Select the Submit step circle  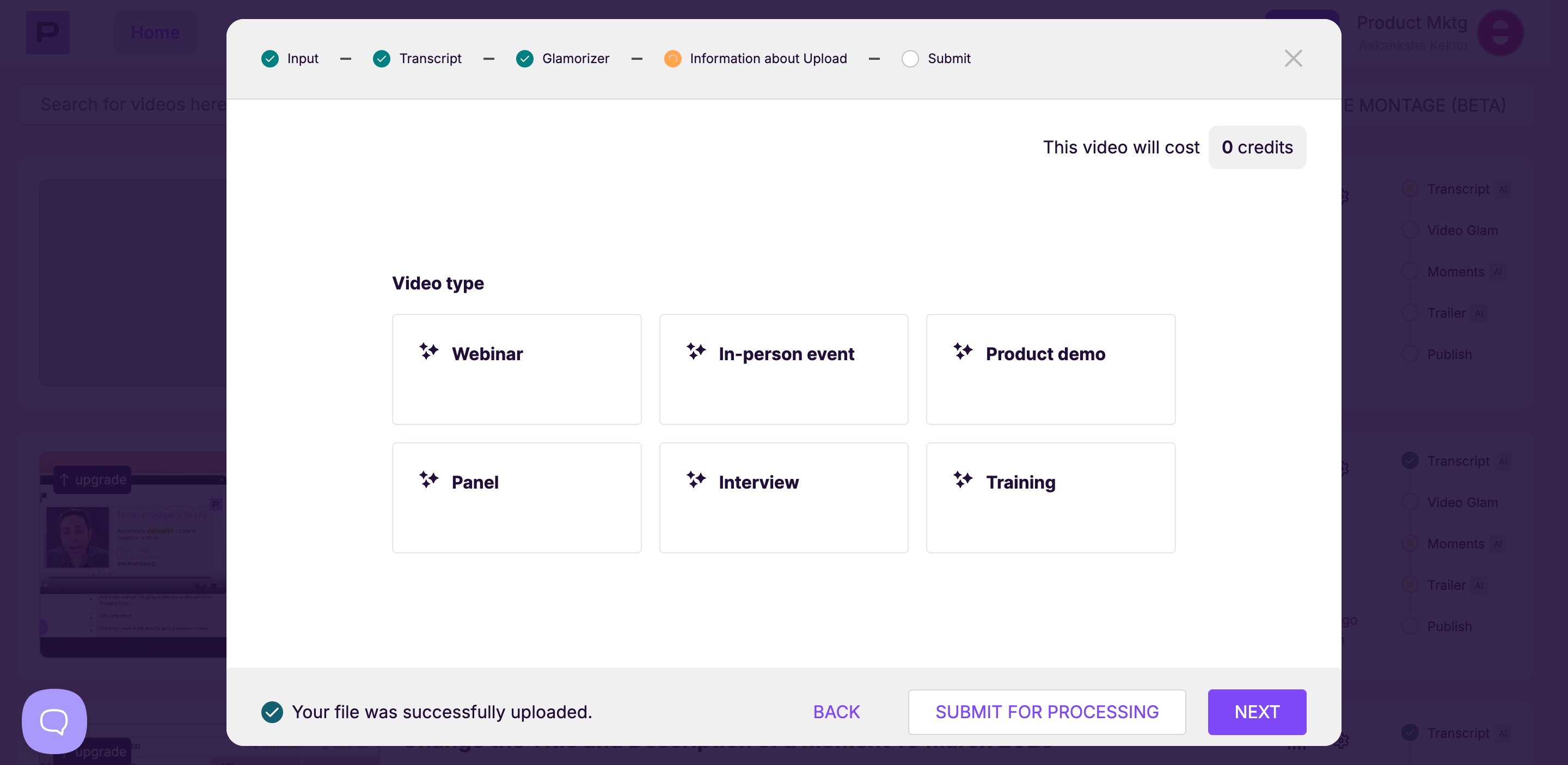pyautogui.click(x=909, y=58)
